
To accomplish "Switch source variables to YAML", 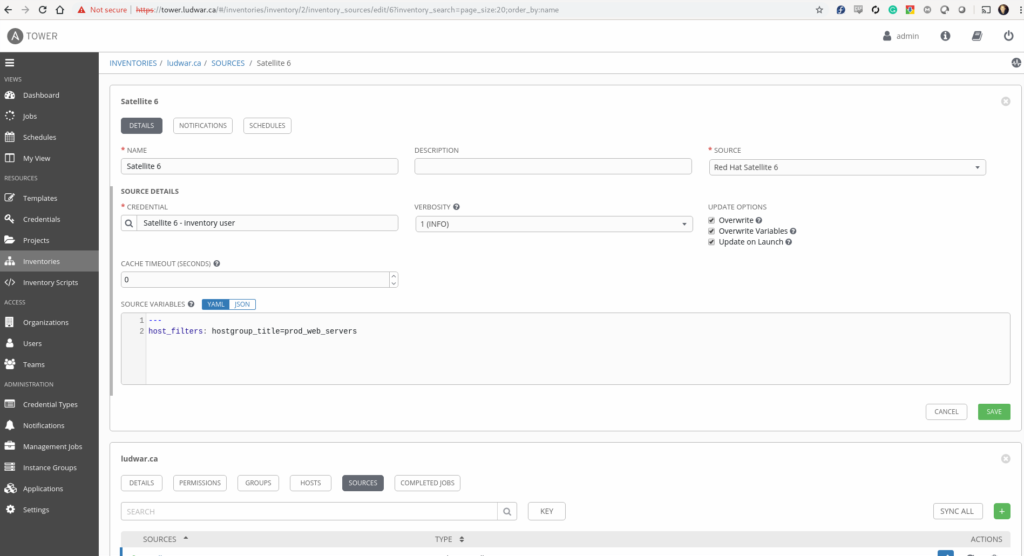I will [x=216, y=304].
